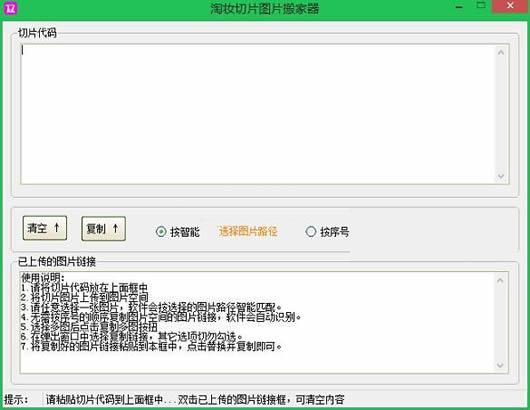Click instruction line 7 将复制好的图片链接粘贴到本框中

(x=151, y=346)
